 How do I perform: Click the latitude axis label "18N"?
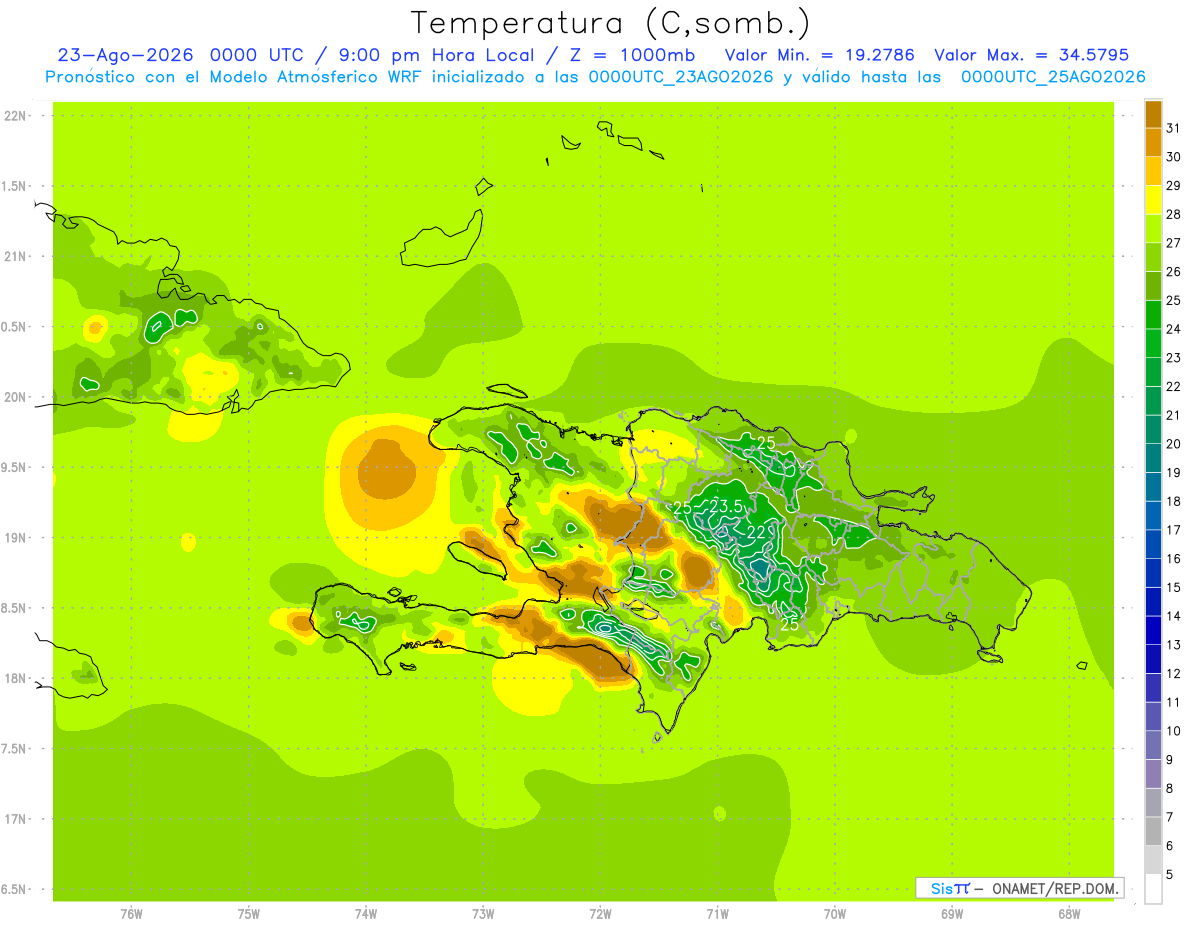coord(17,679)
